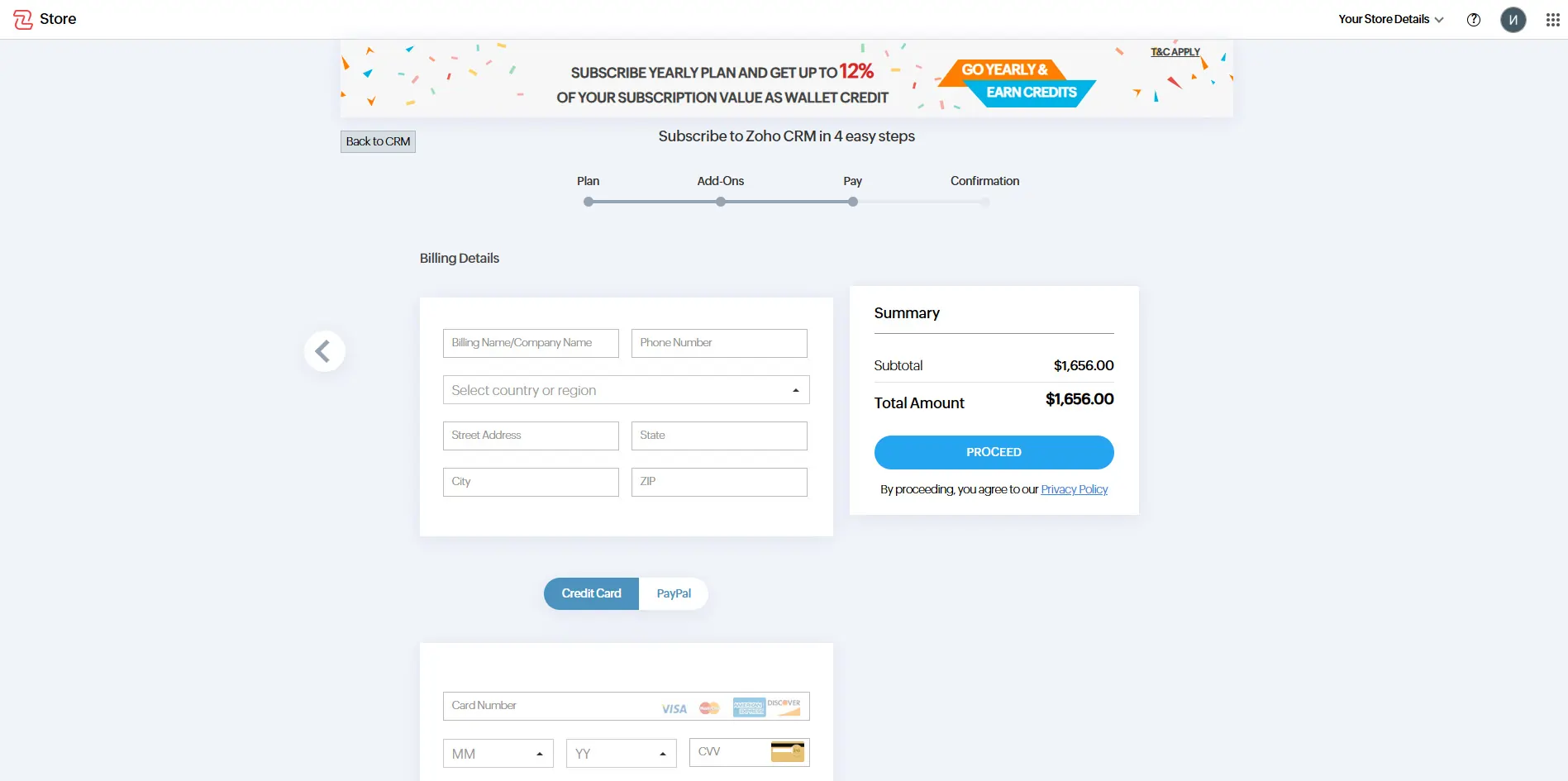Screen dimensions: 1568x781
Task: Open the T&C APPLY link
Action: click(1175, 52)
